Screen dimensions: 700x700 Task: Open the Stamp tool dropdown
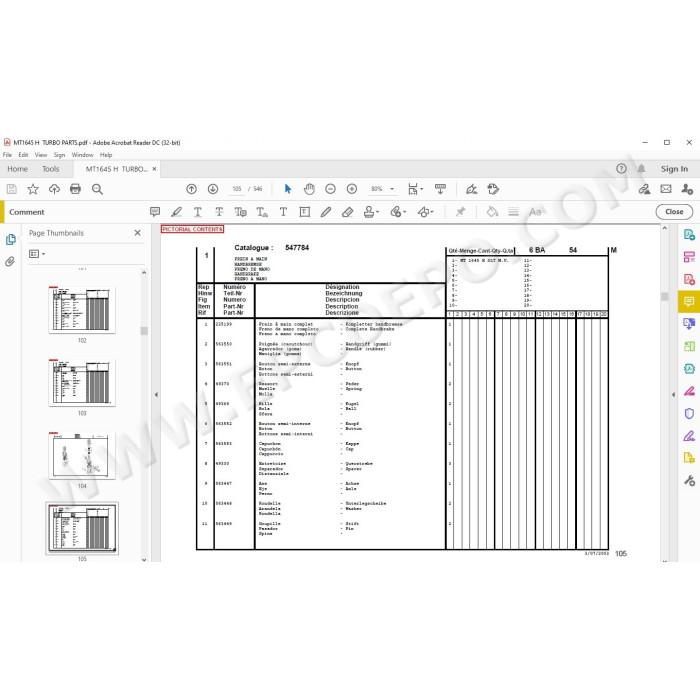coord(371,212)
